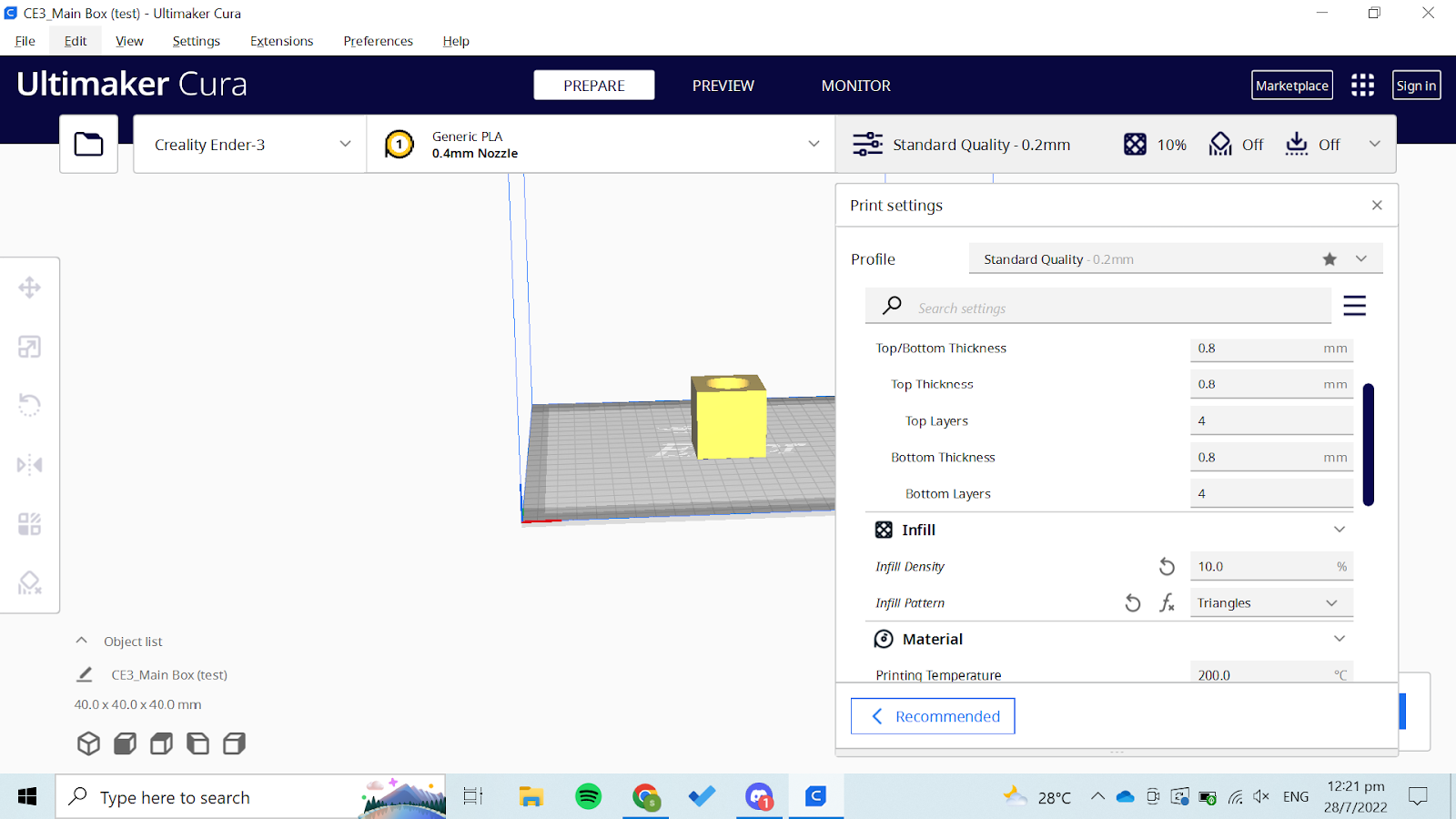This screenshot has width=1456, height=819.
Task: Open the Marketplace
Action: [x=1292, y=86]
